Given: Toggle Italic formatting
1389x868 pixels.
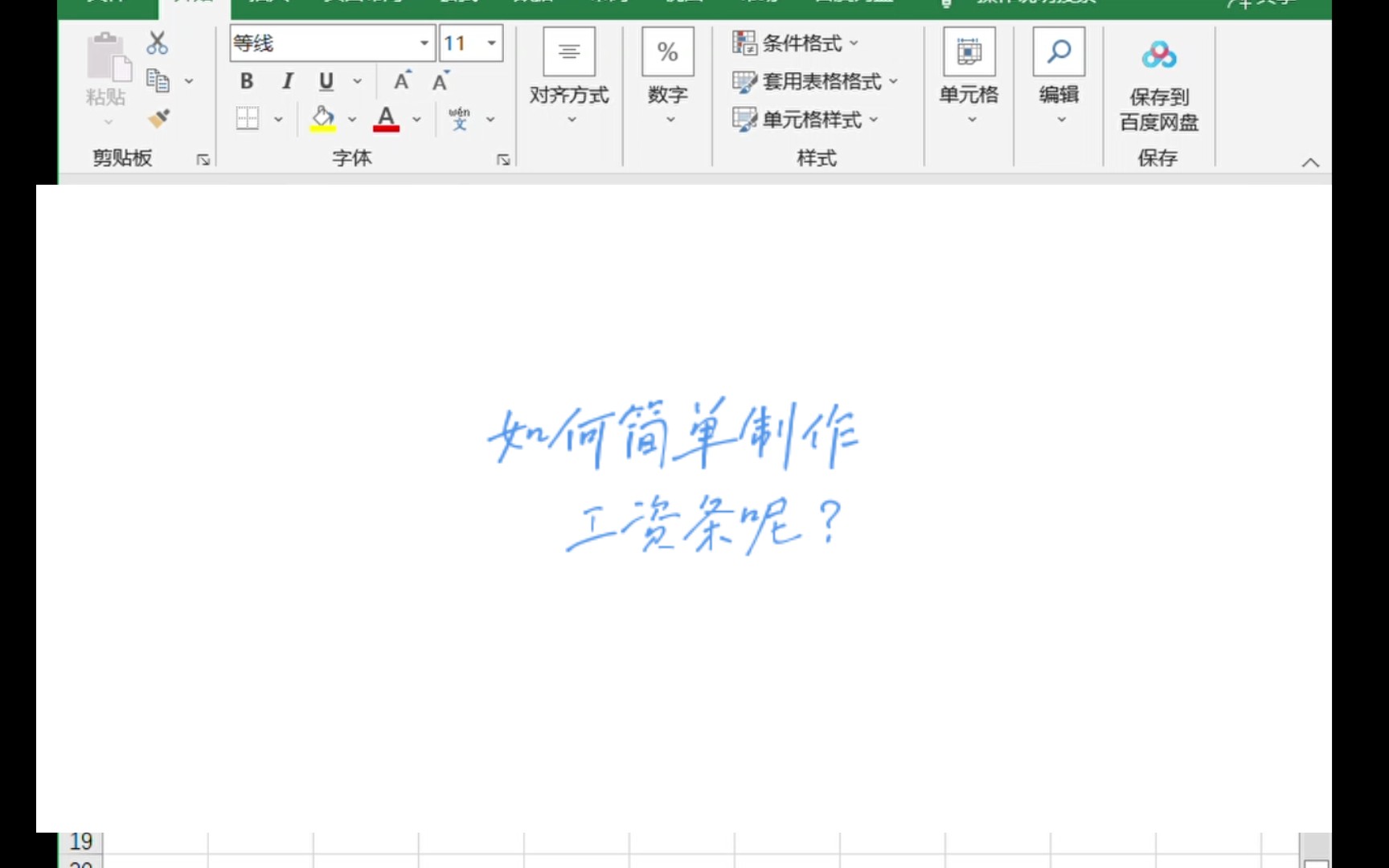Looking at the screenshot, I should pyautogui.click(x=287, y=81).
